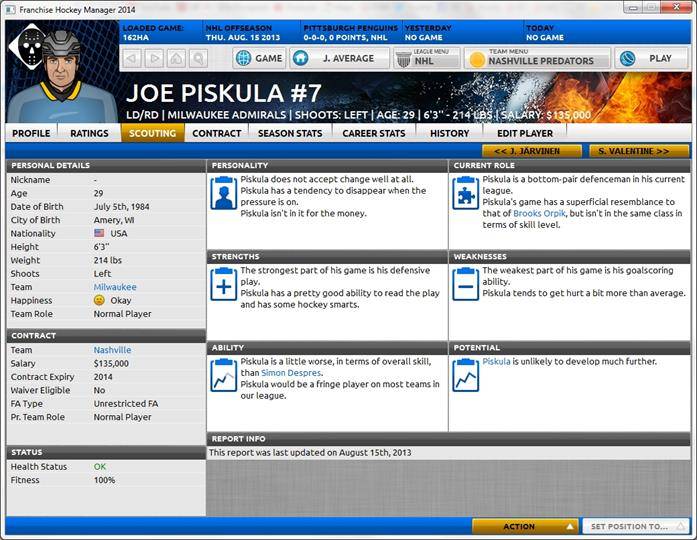Click the Strengths plus clipboard icon
Screen dimensions: 697x540
coord(224,284)
